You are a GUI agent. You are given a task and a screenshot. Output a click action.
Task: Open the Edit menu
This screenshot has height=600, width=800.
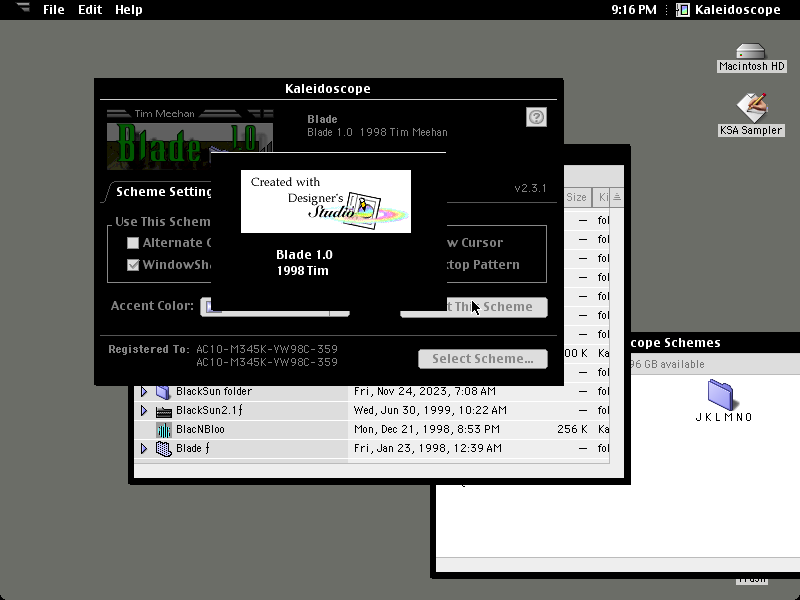[x=90, y=10]
